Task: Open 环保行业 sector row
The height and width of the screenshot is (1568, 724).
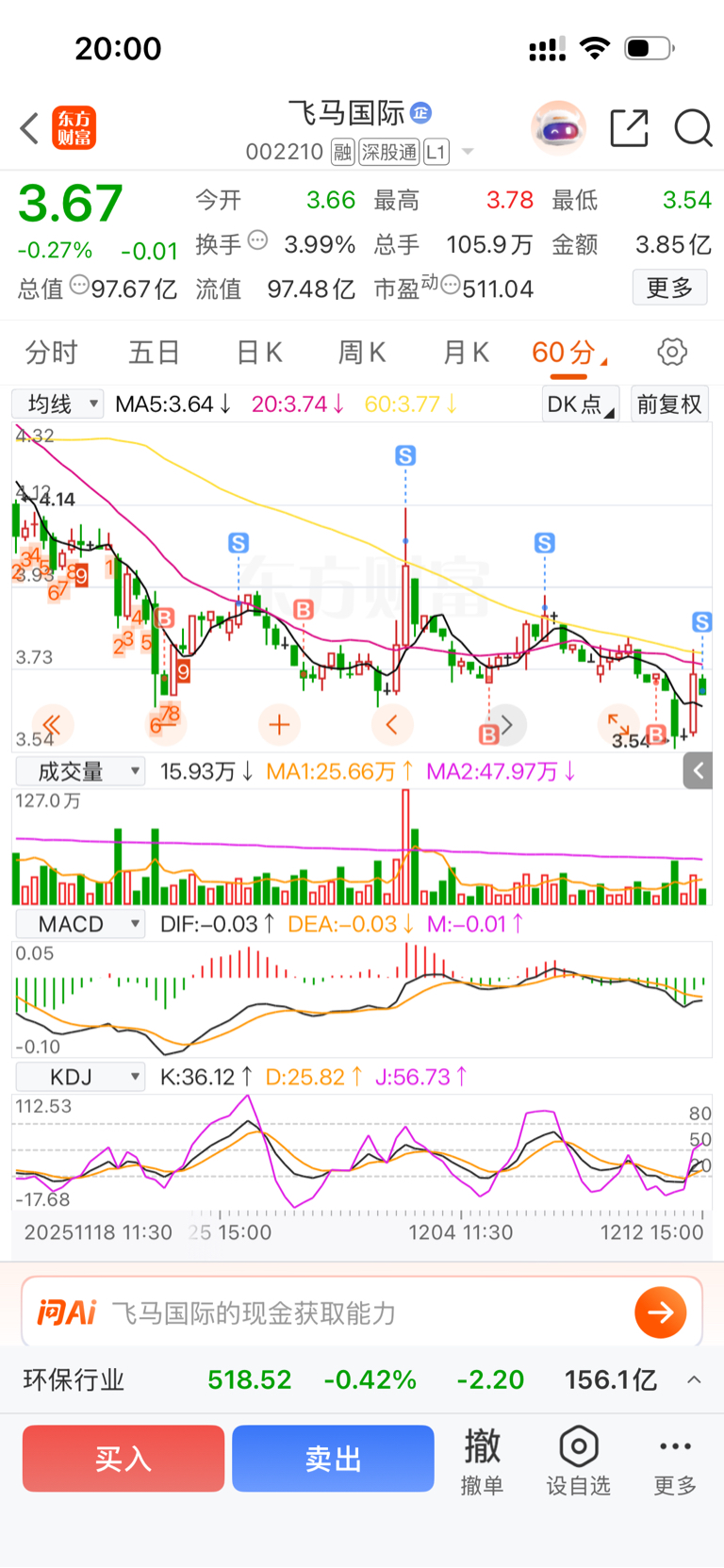Action: coord(362,1380)
